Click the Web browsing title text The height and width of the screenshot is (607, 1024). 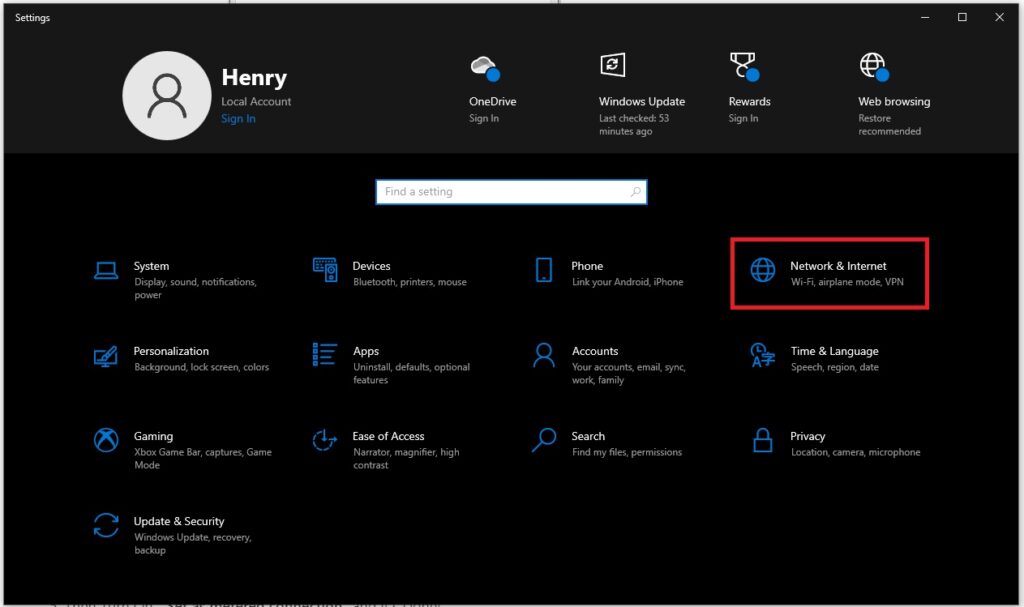pos(894,101)
